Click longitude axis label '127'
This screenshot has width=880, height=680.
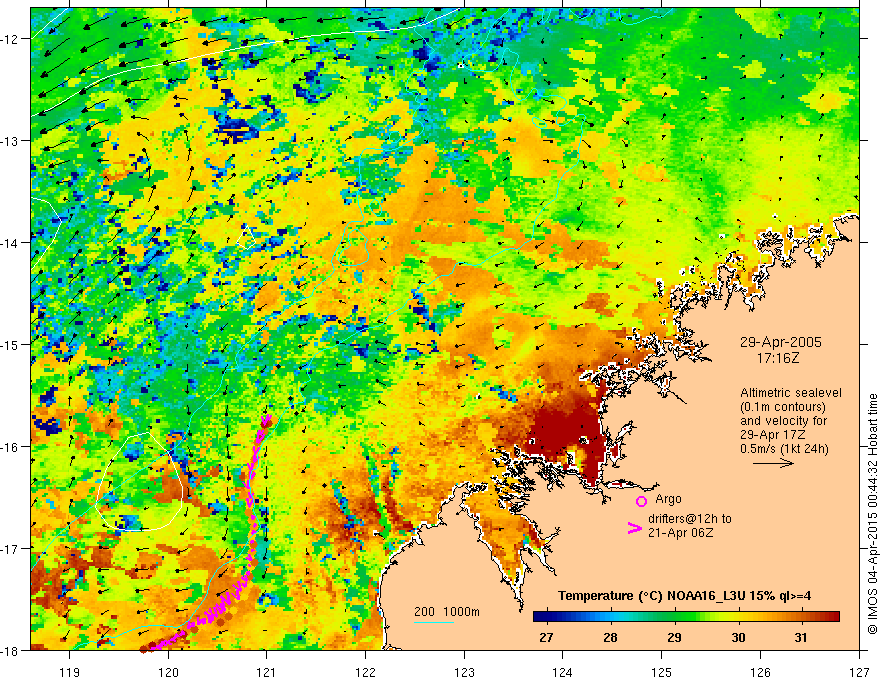pyautogui.click(x=859, y=672)
